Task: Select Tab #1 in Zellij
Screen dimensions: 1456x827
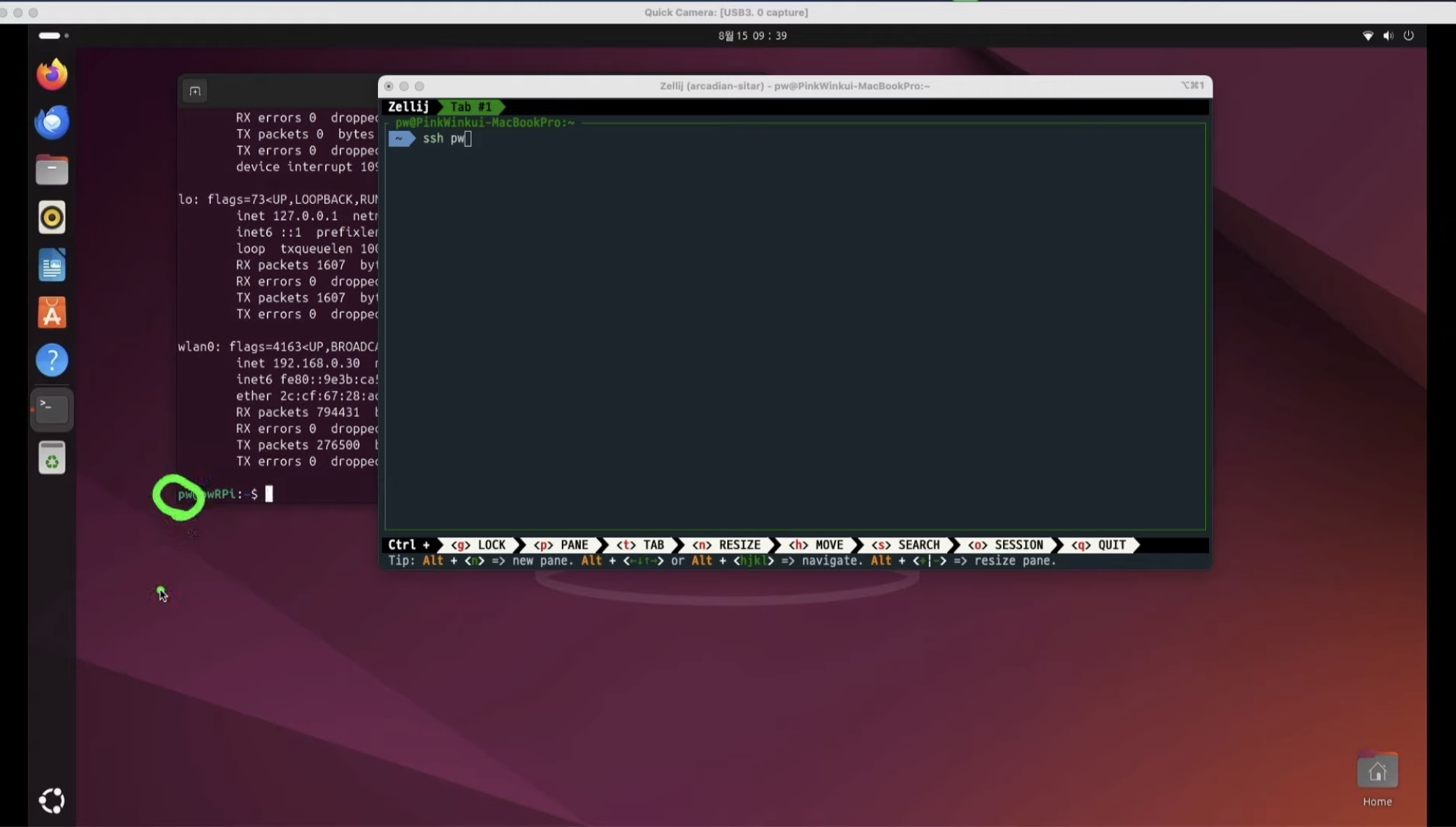Action: click(471, 107)
